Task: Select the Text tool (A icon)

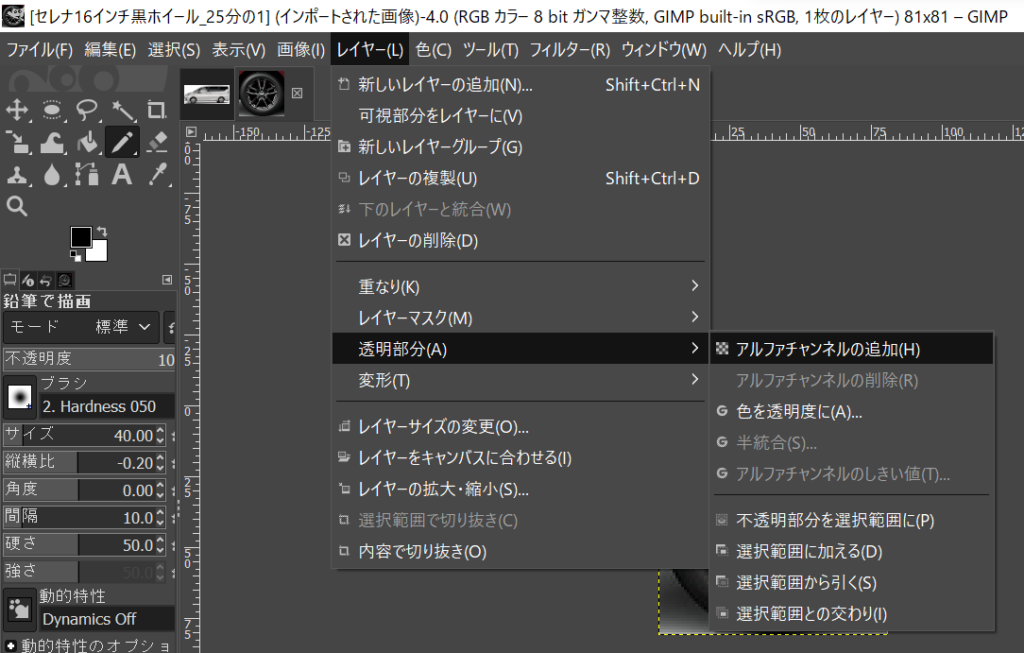Action: pos(122,175)
